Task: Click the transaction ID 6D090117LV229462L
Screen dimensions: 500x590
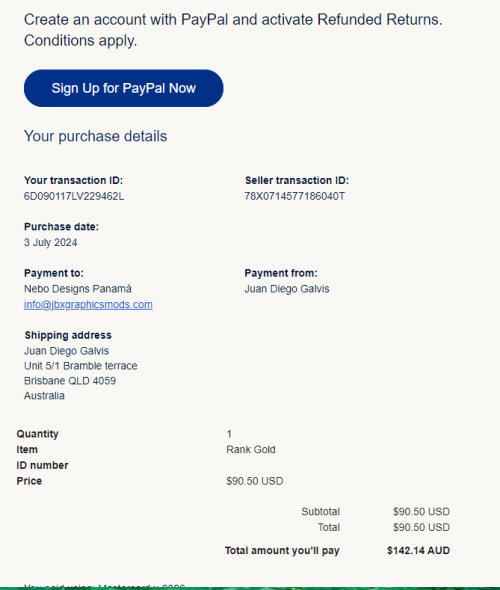Action: [74, 196]
